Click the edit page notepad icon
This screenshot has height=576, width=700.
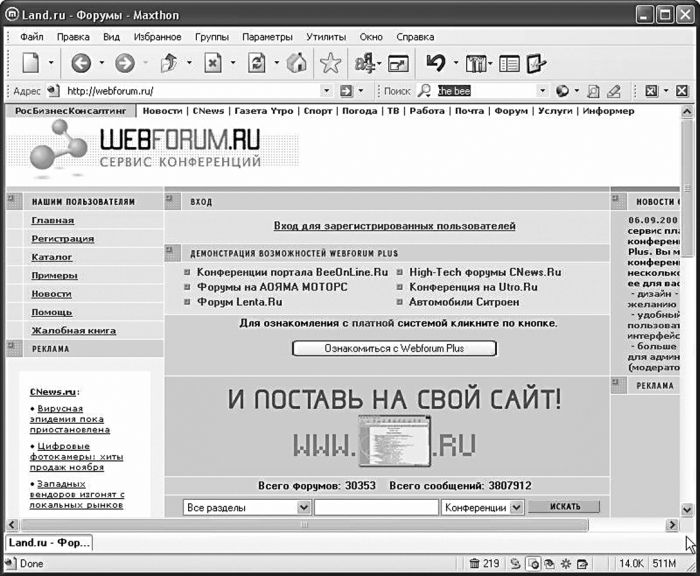tap(536, 63)
